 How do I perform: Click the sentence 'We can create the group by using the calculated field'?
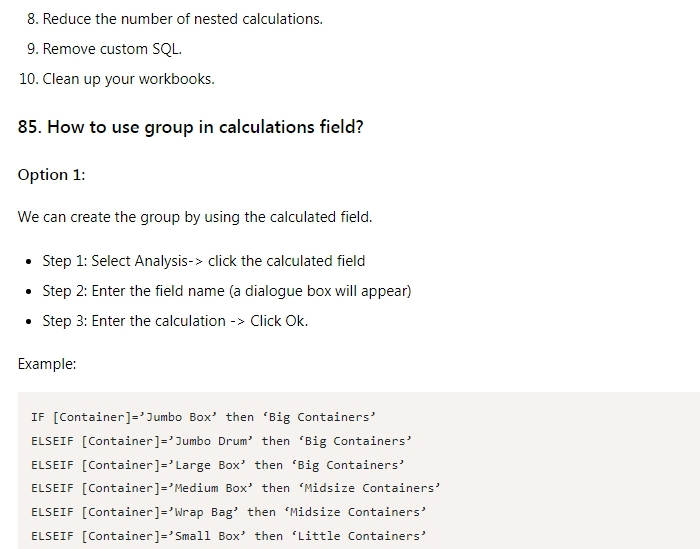195,217
